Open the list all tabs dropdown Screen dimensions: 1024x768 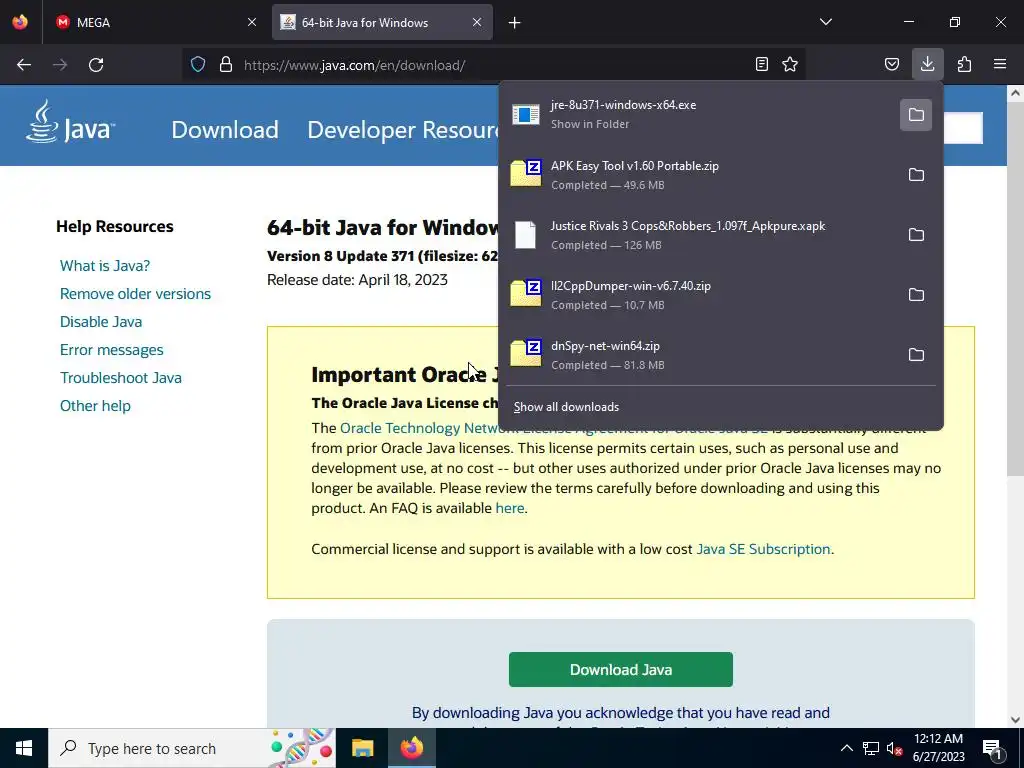click(825, 22)
